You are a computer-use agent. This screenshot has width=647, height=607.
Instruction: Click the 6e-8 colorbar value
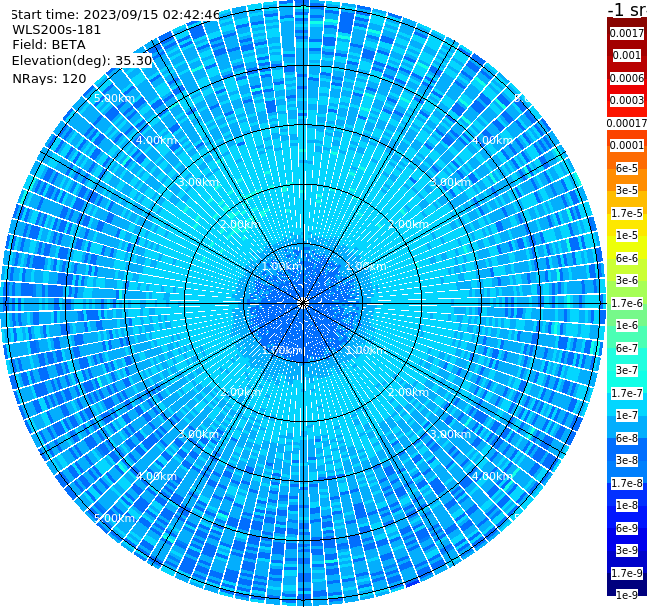[x=627, y=438]
